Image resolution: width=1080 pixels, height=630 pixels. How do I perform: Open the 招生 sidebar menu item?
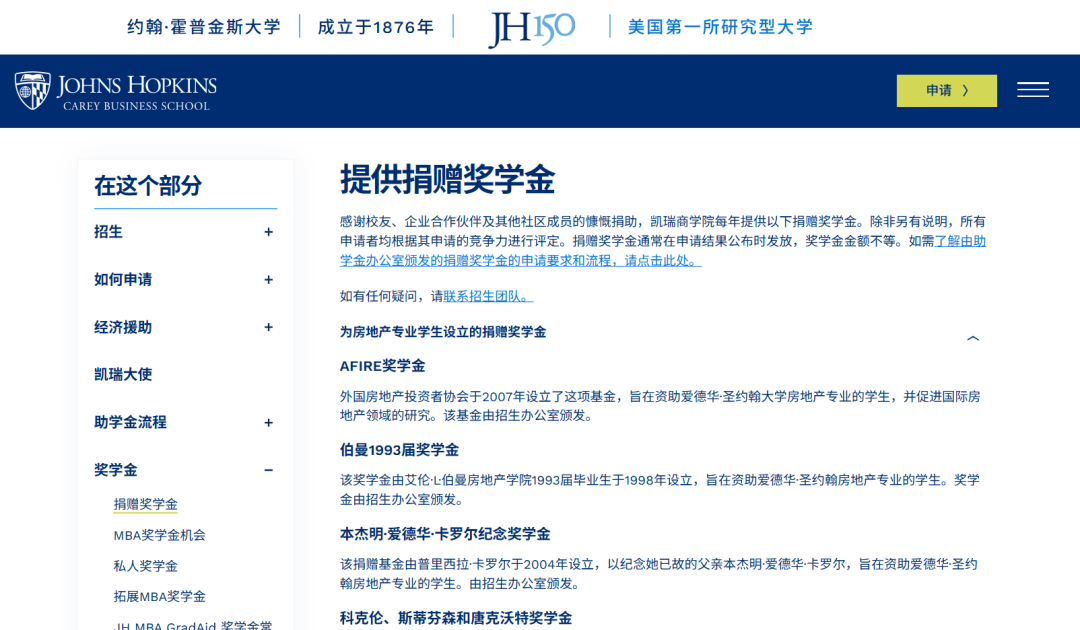click(108, 232)
